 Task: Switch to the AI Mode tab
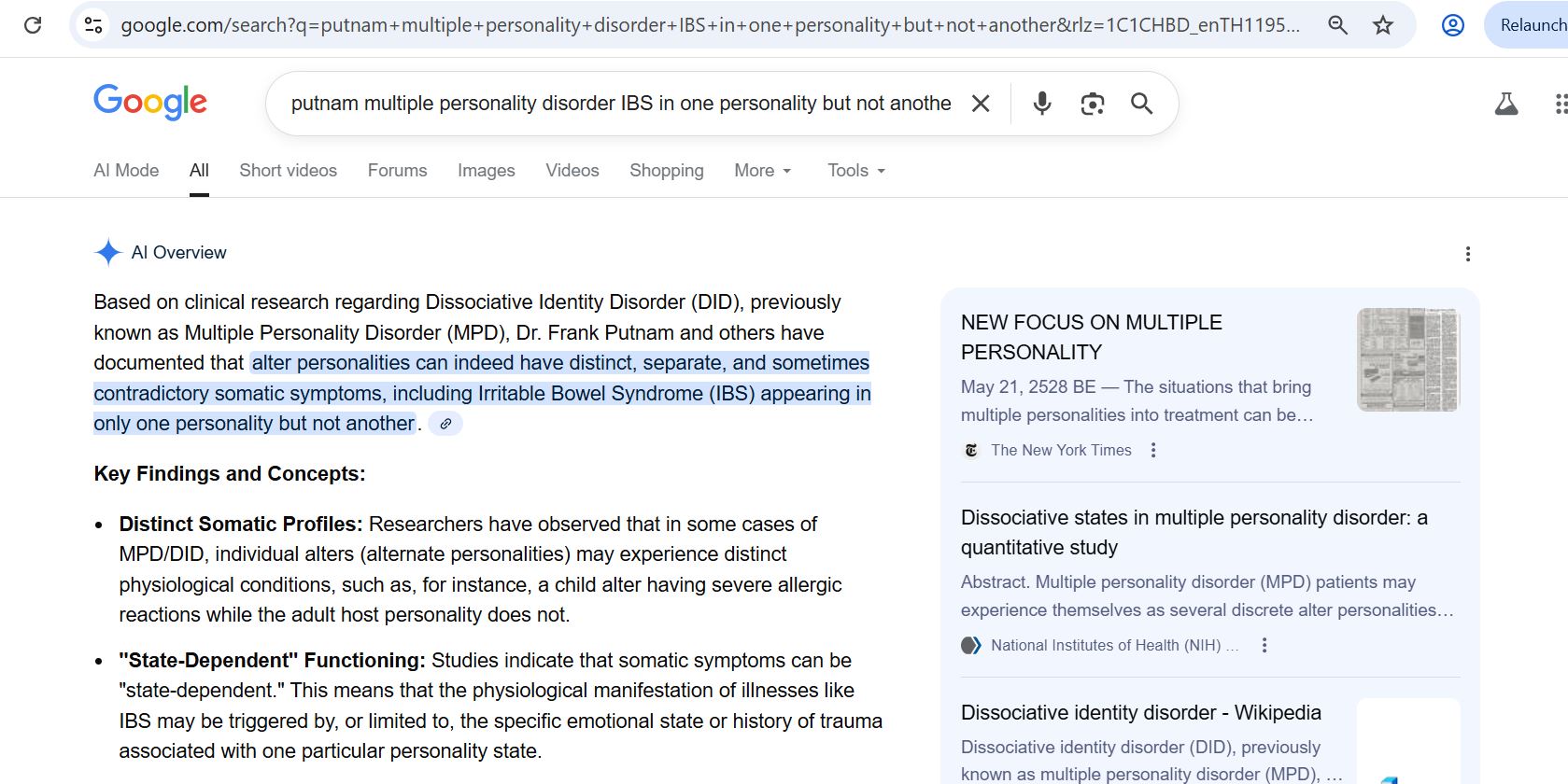point(126,171)
